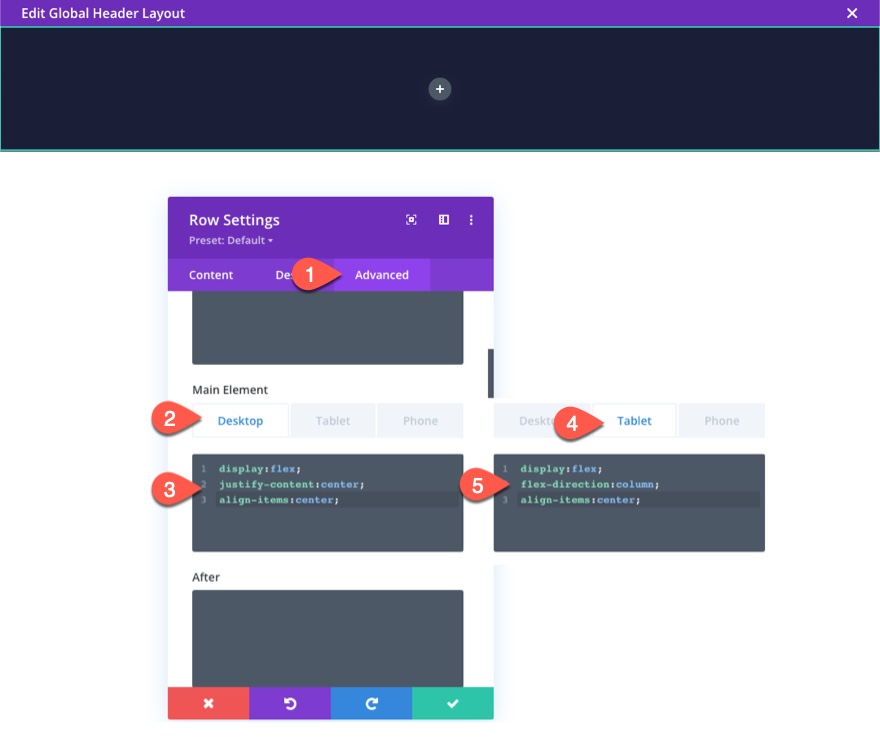Open the three-dot options menu icon

pos(471,219)
